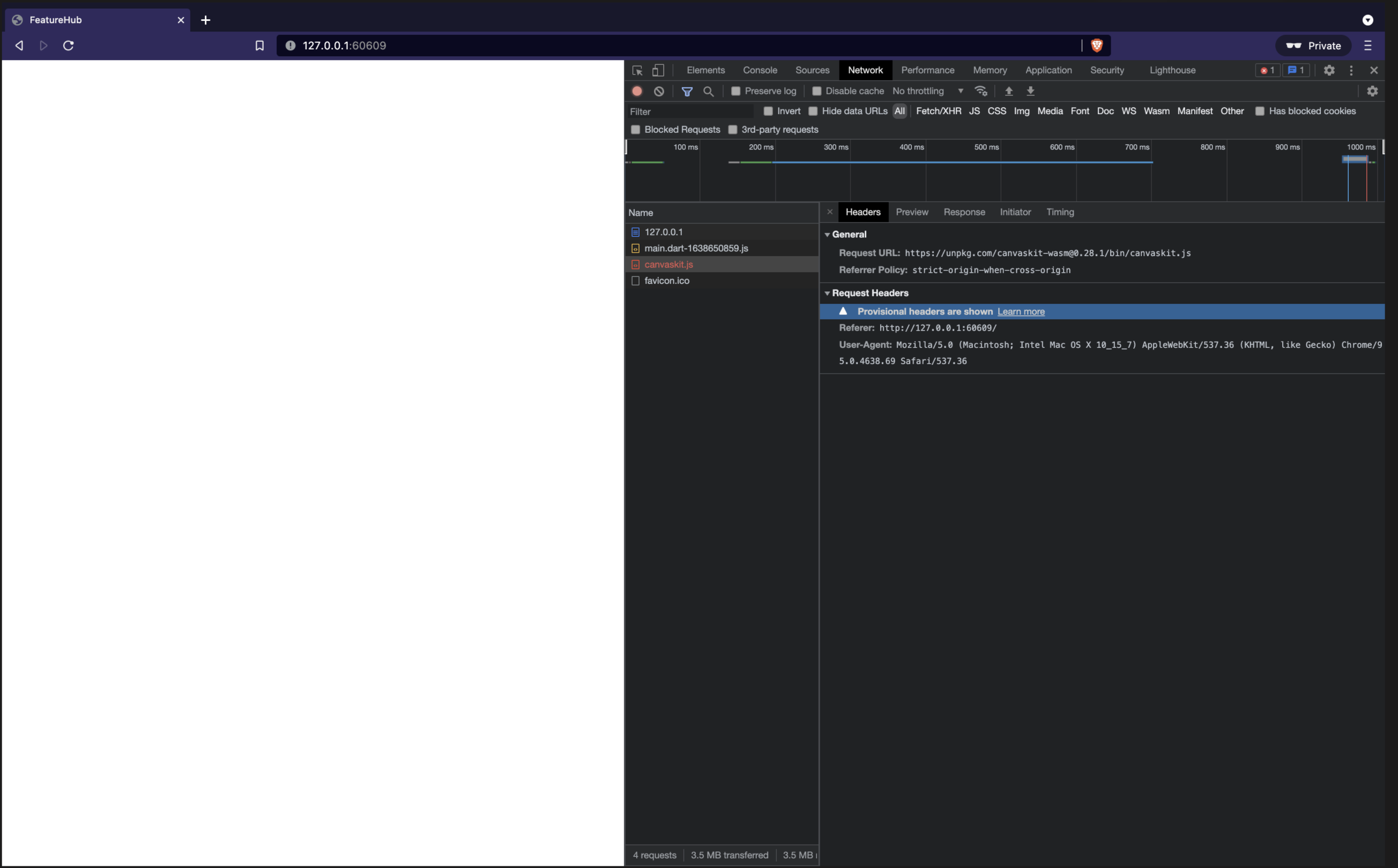Stop recording the network log
This screenshot has height=868, width=1398.
[x=636, y=91]
